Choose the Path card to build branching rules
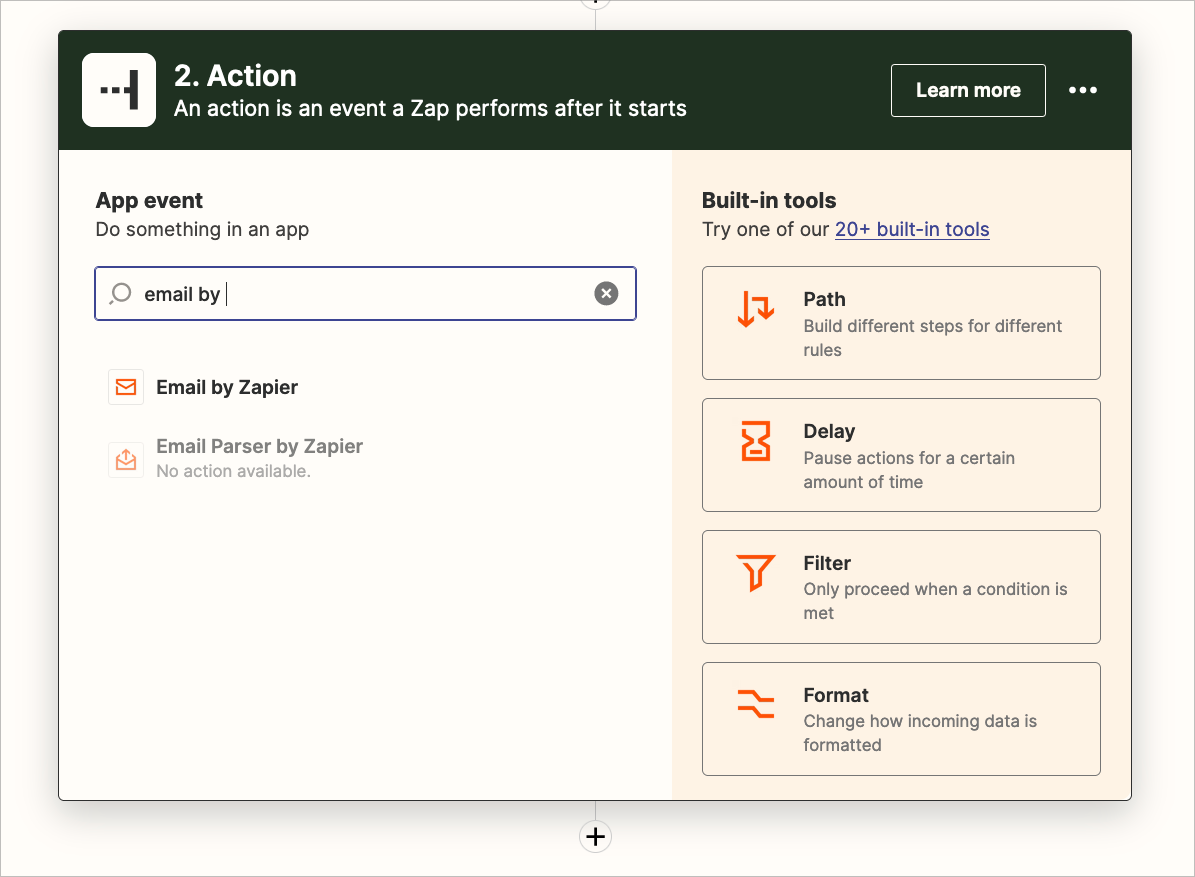 [x=901, y=323]
